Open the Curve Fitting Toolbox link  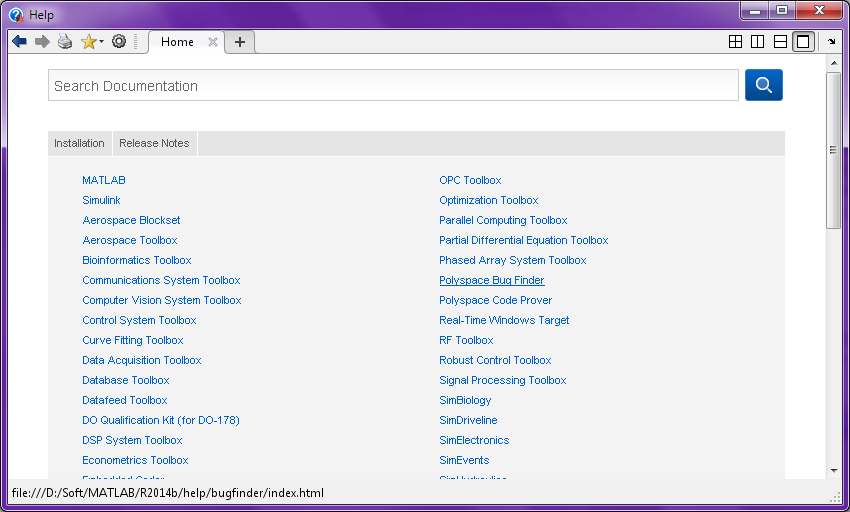(x=132, y=341)
